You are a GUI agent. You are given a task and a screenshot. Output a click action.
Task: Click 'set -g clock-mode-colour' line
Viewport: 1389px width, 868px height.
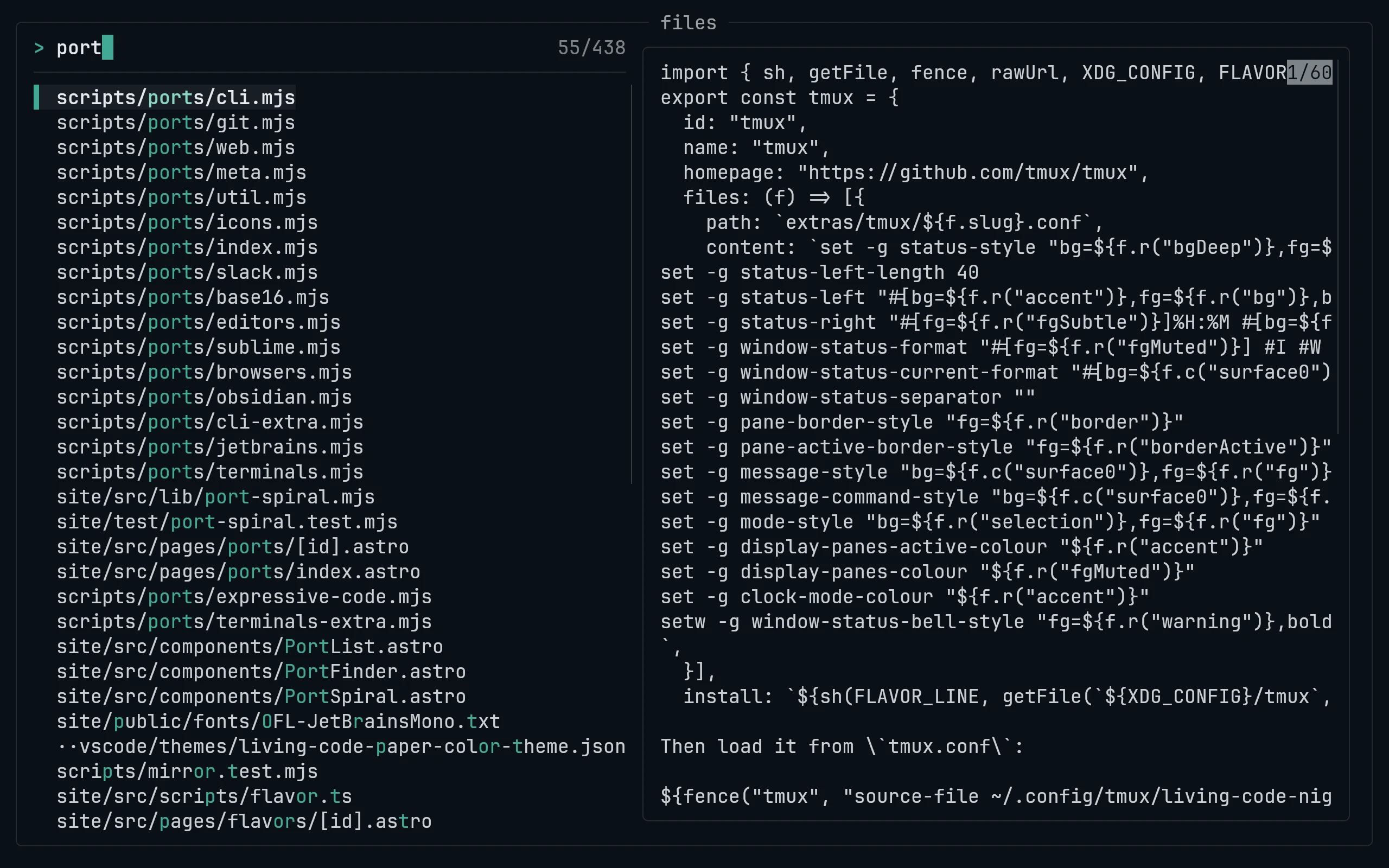904,597
